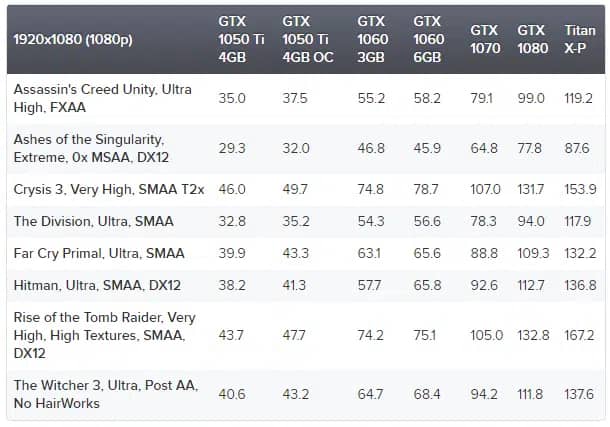Click the 29.3 value in the Ashes row
Viewport: 610px width, 427px height.
pyautogui.click(x=233, y=147)
